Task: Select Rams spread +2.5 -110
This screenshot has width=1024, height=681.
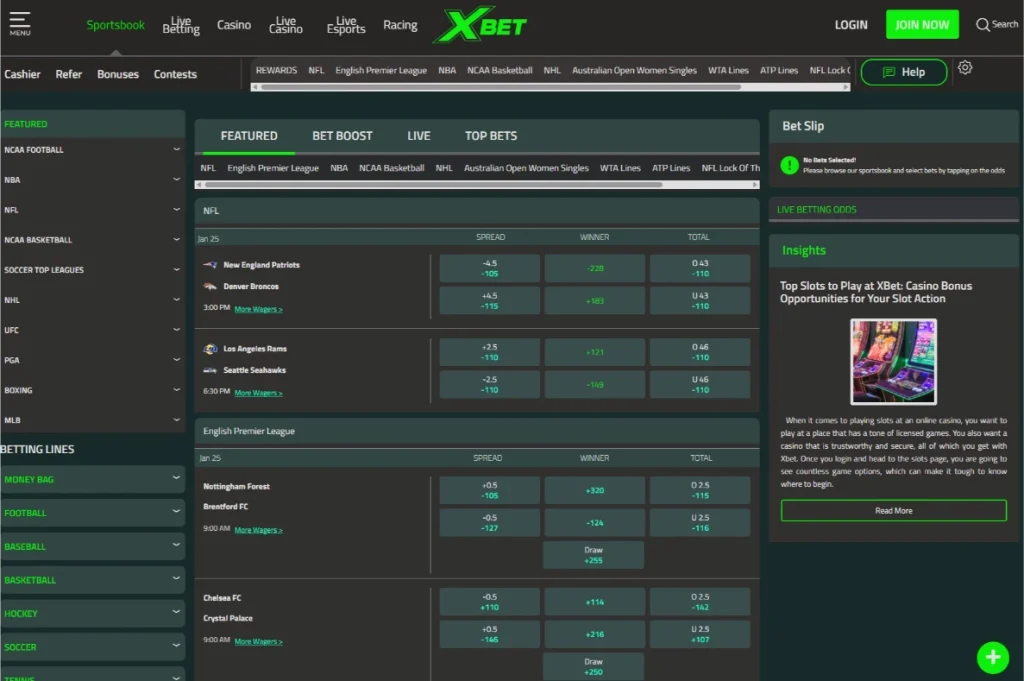Action: [x=490, y=352]
